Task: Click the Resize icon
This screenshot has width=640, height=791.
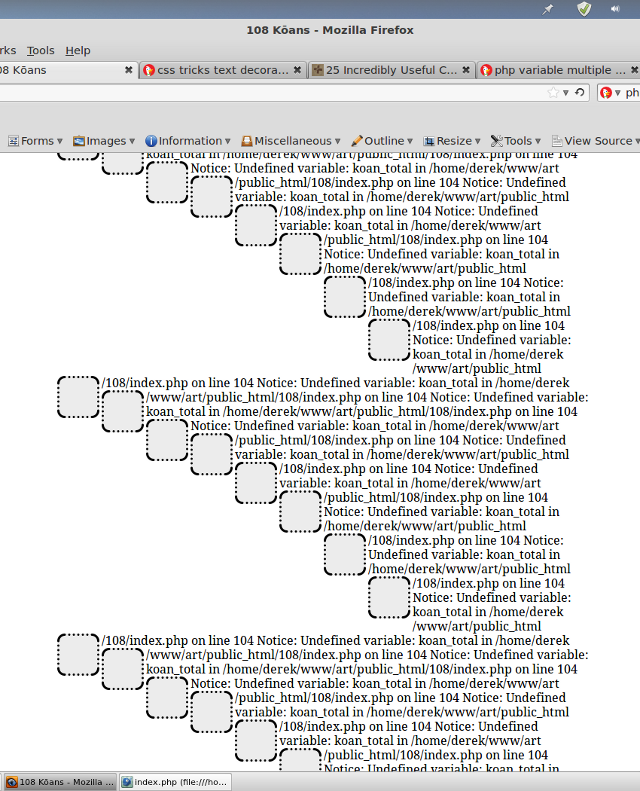Action: 429,141
